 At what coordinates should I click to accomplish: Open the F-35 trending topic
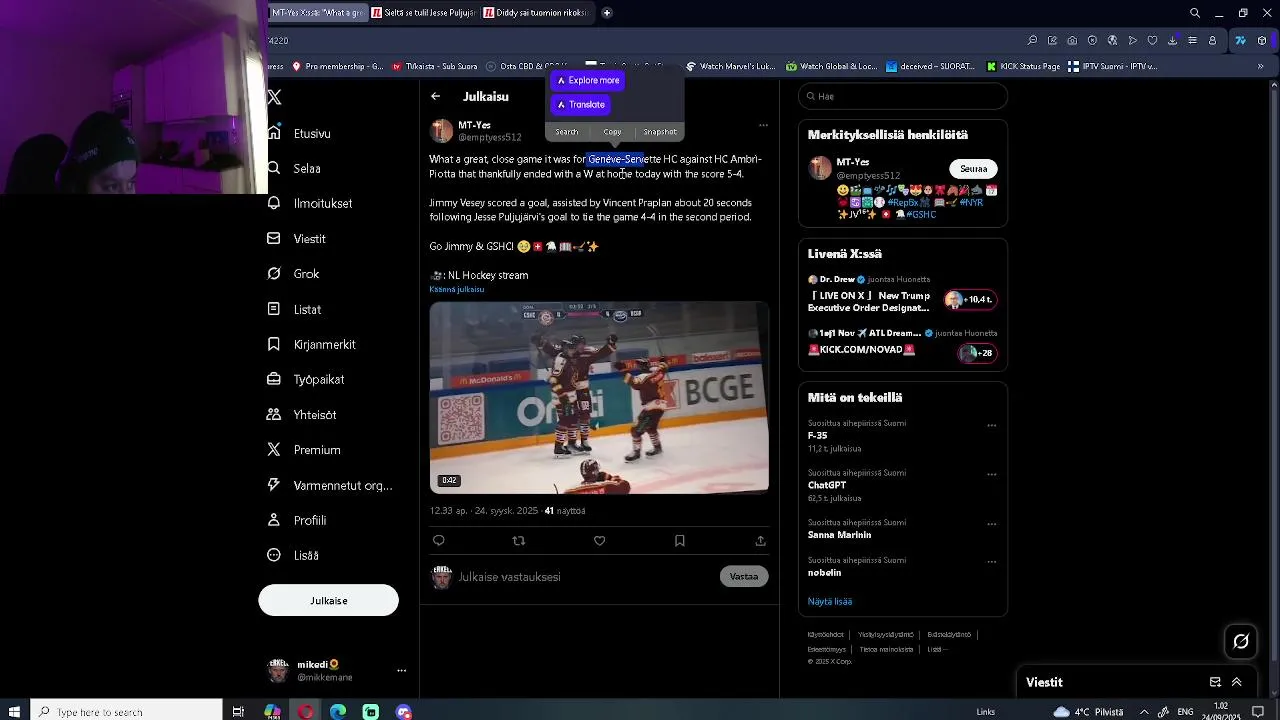click(817, 436)
